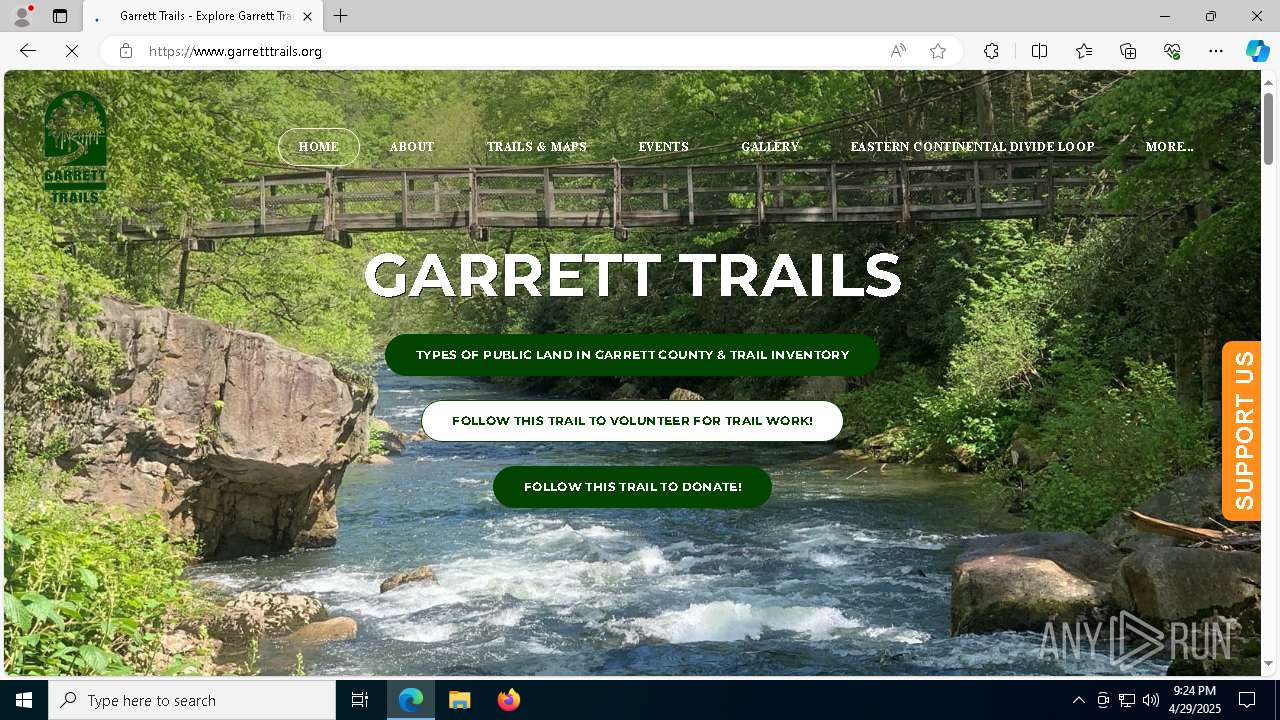The image size is (1280, 720).
Task: Open Copilot sidebar icon
Action: pos(1257,51)
